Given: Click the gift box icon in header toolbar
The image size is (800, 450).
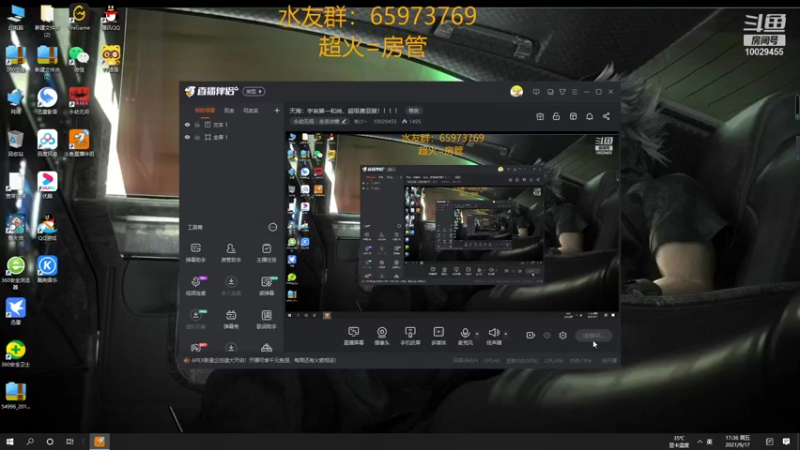Looking at the screenshot, I should click(540, 116).
